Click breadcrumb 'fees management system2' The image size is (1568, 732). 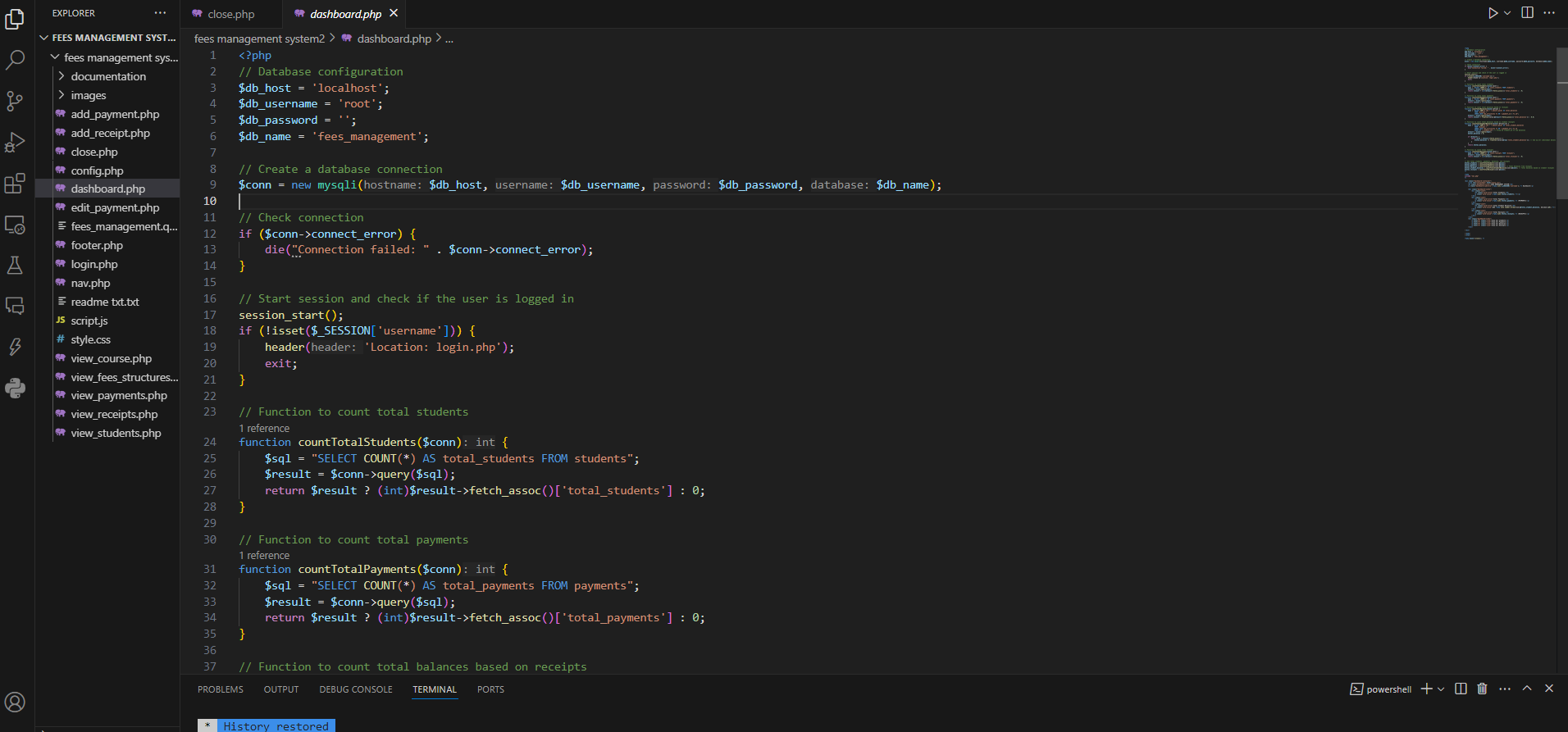[x=259, y=39]
